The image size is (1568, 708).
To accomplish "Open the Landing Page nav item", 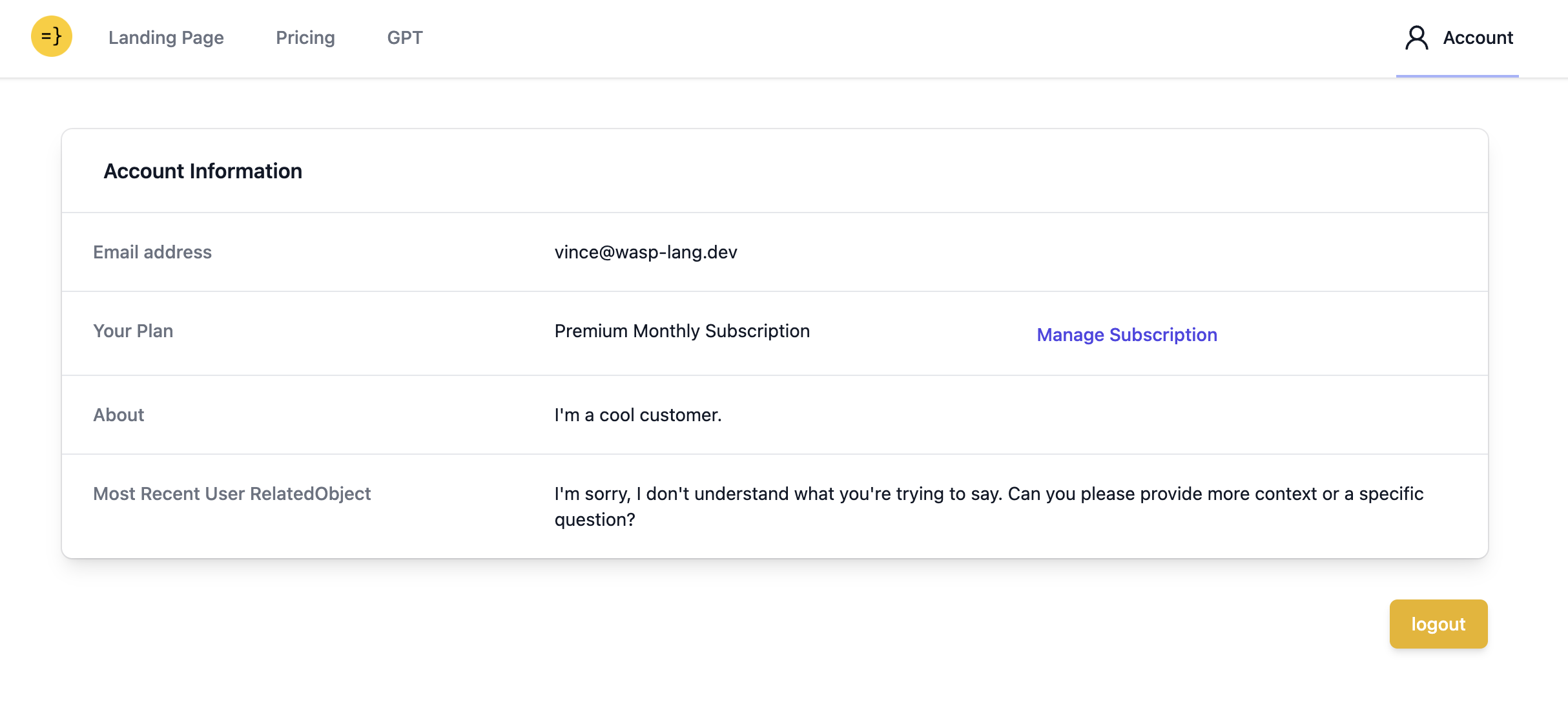I will coord(166,37).
